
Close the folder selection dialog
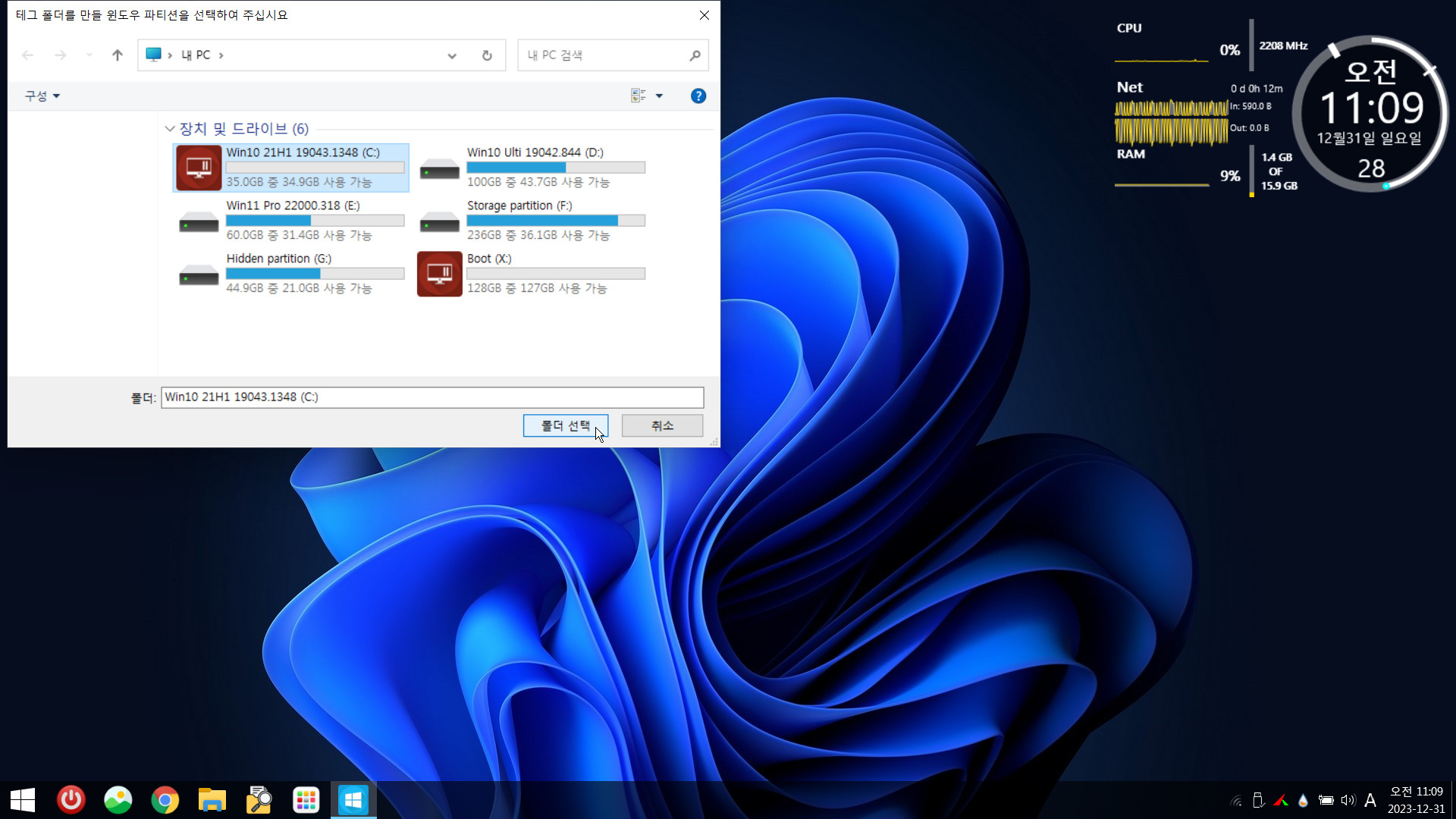pyautogui.click(x=704, y=15)
